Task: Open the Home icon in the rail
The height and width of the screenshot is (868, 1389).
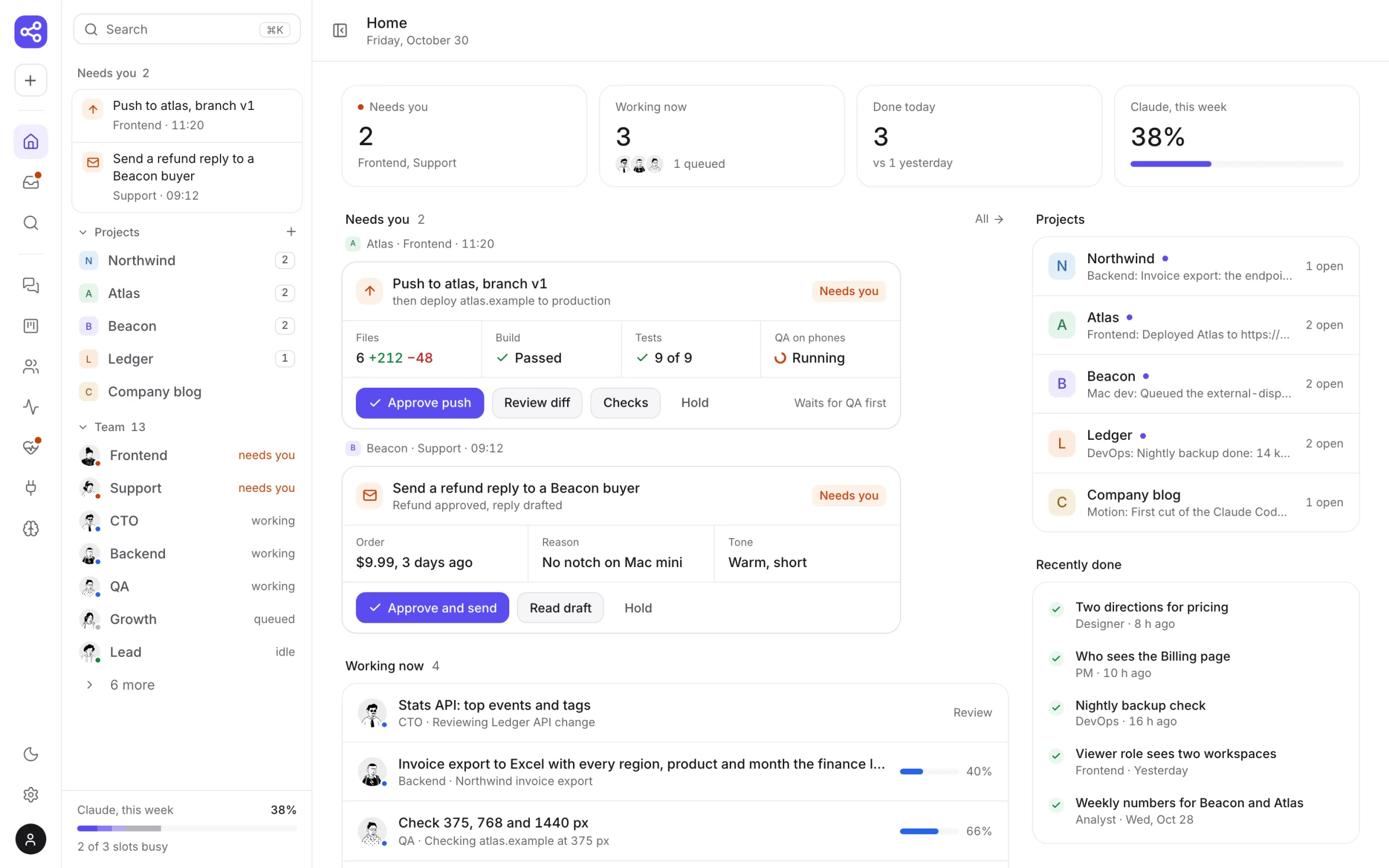Action: tap(31, 141)
